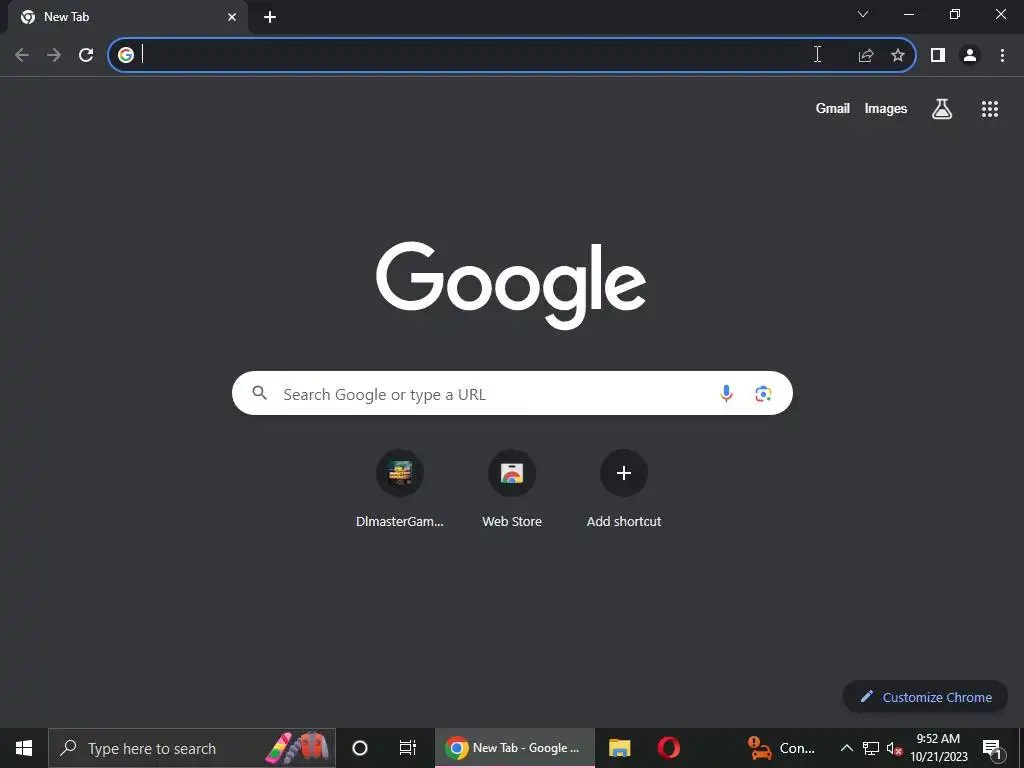Open the Google apps grid
Screen dimensions: 1024x768
point(990,109)
